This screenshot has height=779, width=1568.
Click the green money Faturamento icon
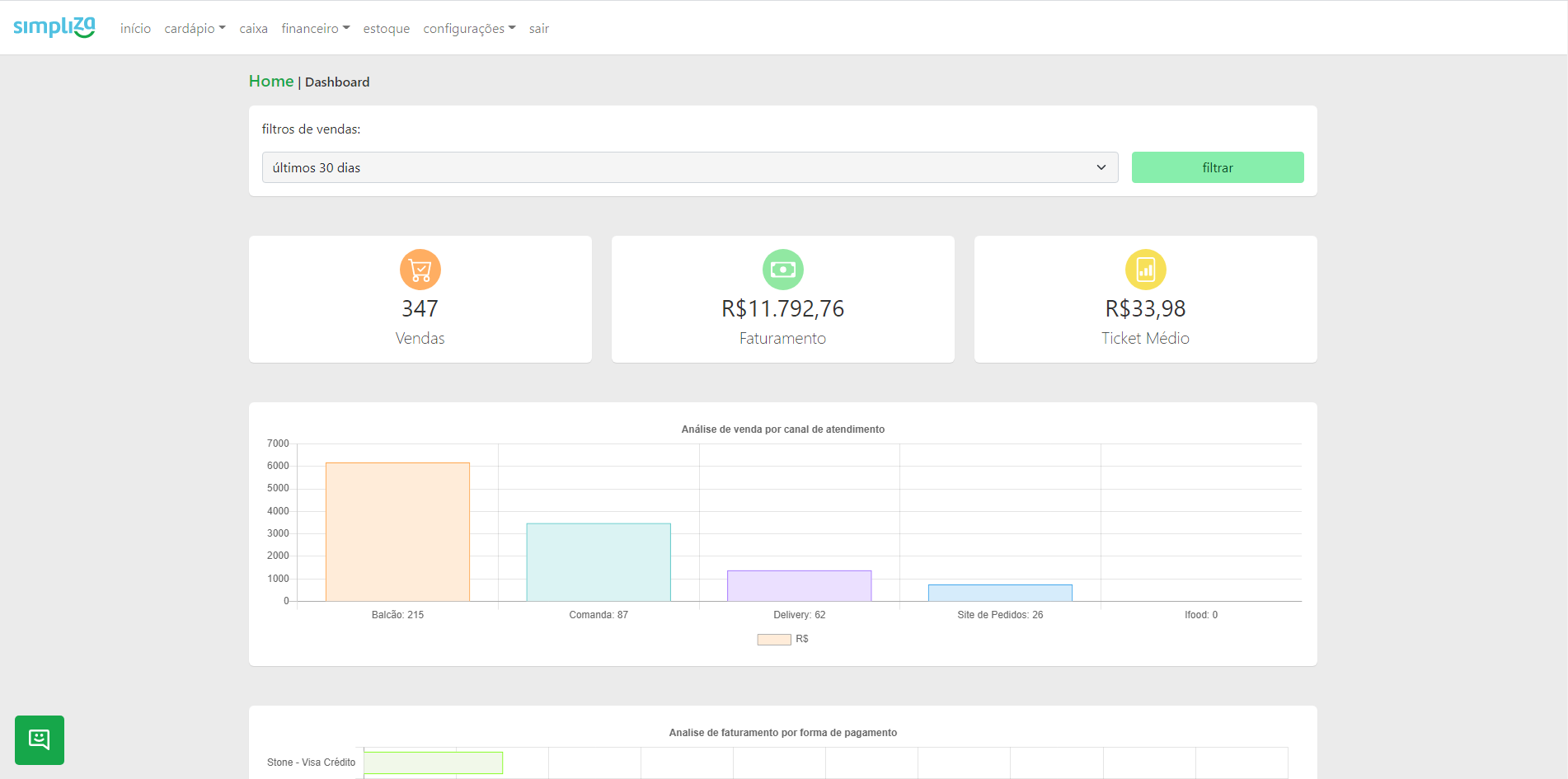point(783,270)
